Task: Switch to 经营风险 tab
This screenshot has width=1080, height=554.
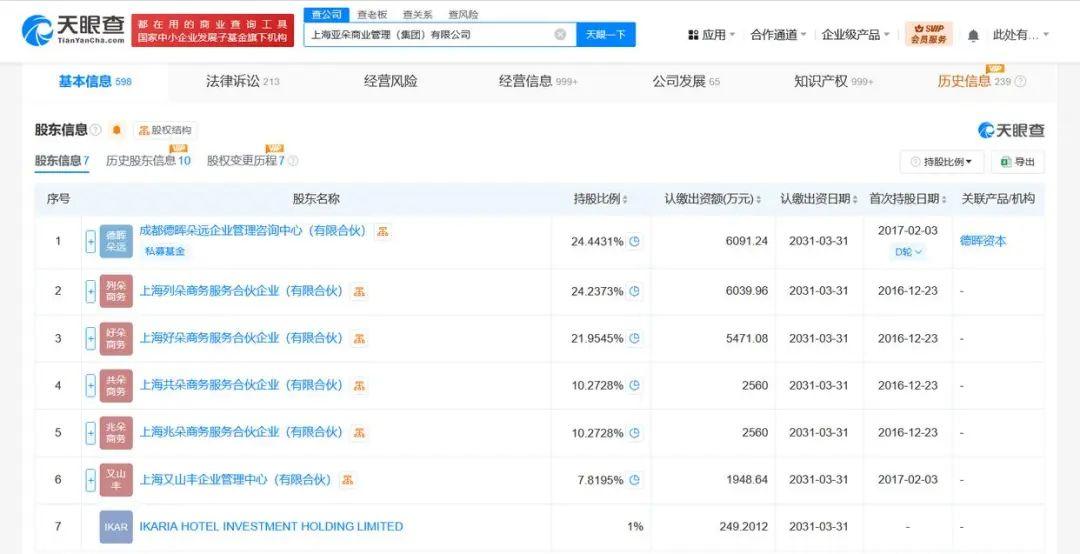Action: (x=391, y=81)
